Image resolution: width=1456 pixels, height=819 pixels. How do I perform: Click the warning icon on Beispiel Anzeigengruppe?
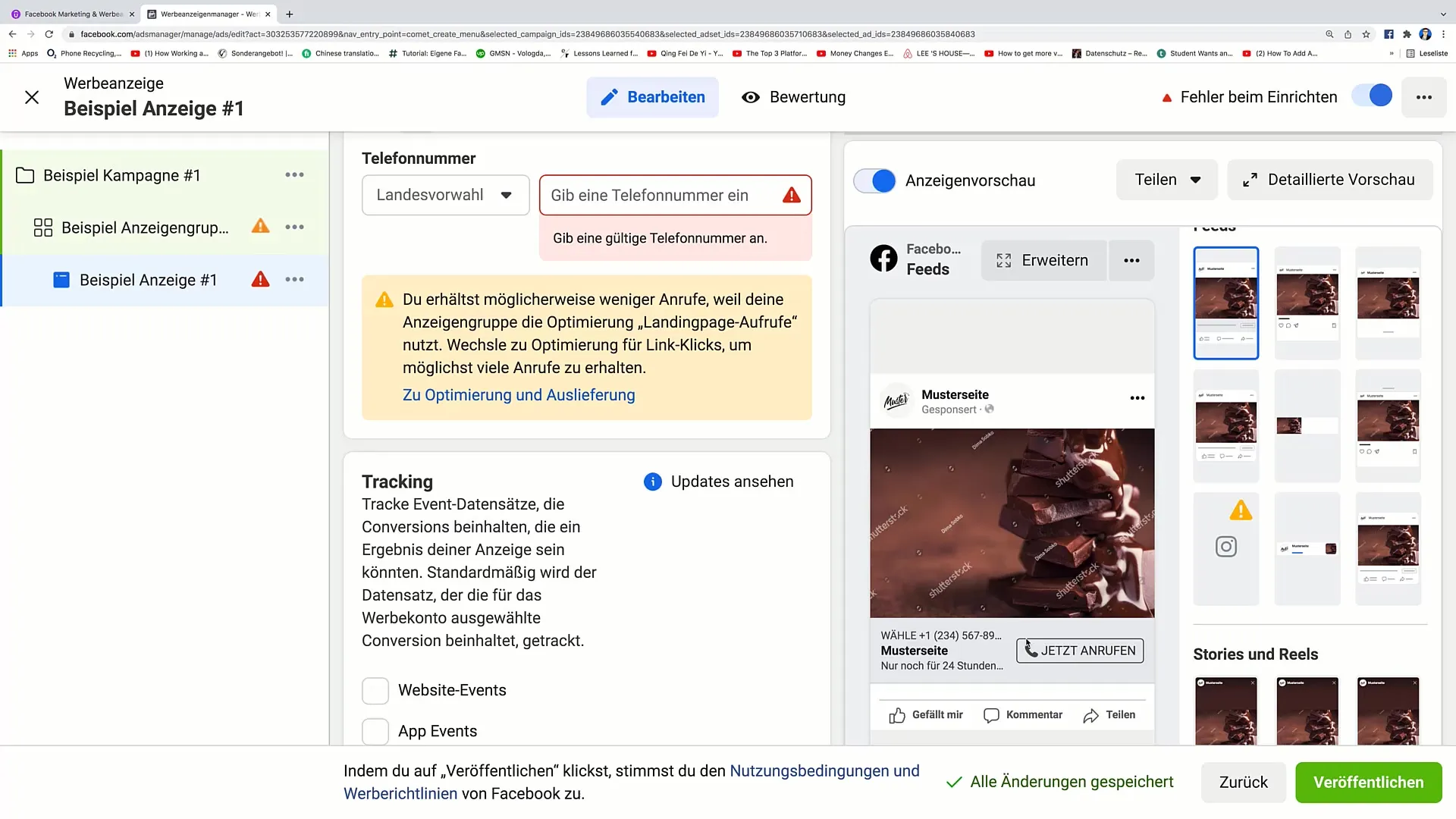click(x=260, y=227)
